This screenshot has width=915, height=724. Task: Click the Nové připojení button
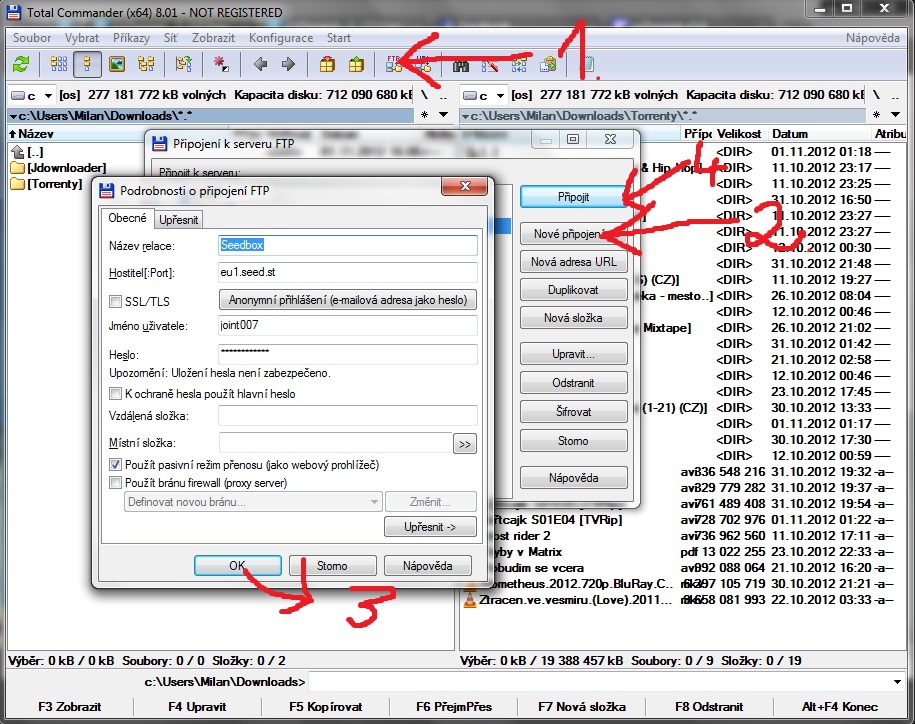[573, 234]
